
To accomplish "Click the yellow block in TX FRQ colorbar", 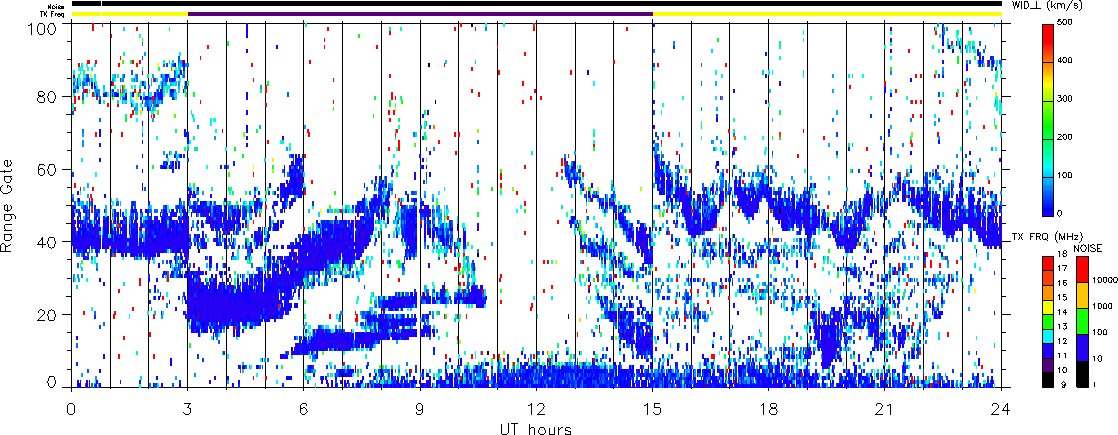I will (x=1048, y=307).
